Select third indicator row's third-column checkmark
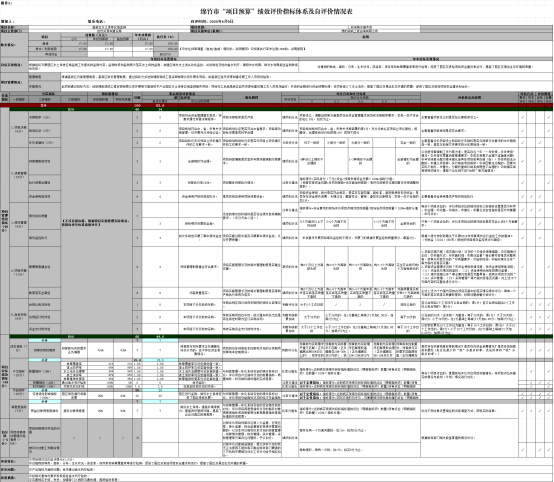The image size is (554, 482). coord(540,143)
